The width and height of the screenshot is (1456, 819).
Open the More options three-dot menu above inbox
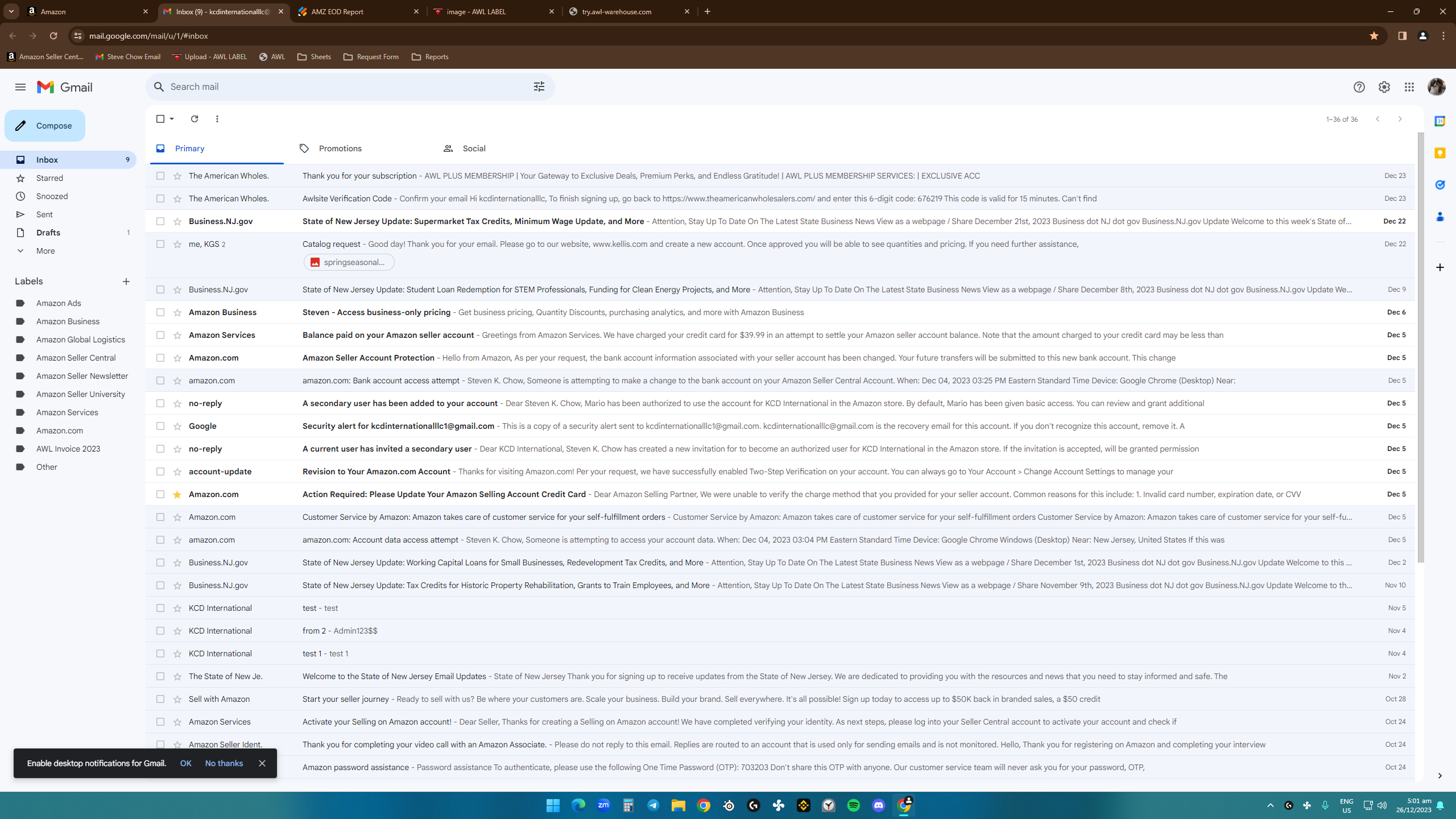[x=217, y=119]
